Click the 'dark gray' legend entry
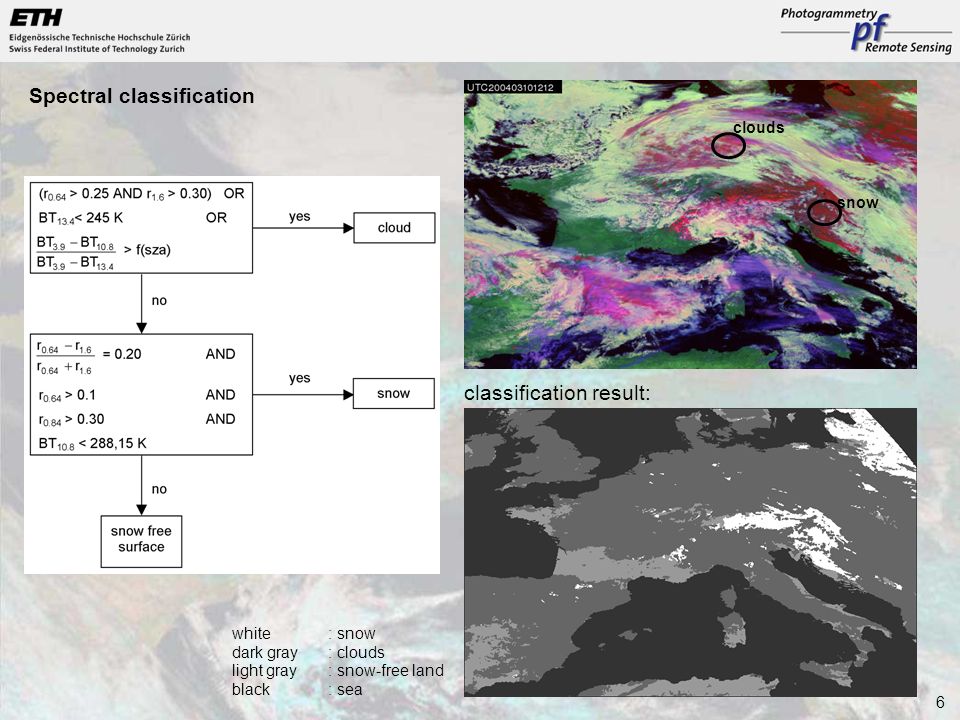 coord(264,653)
